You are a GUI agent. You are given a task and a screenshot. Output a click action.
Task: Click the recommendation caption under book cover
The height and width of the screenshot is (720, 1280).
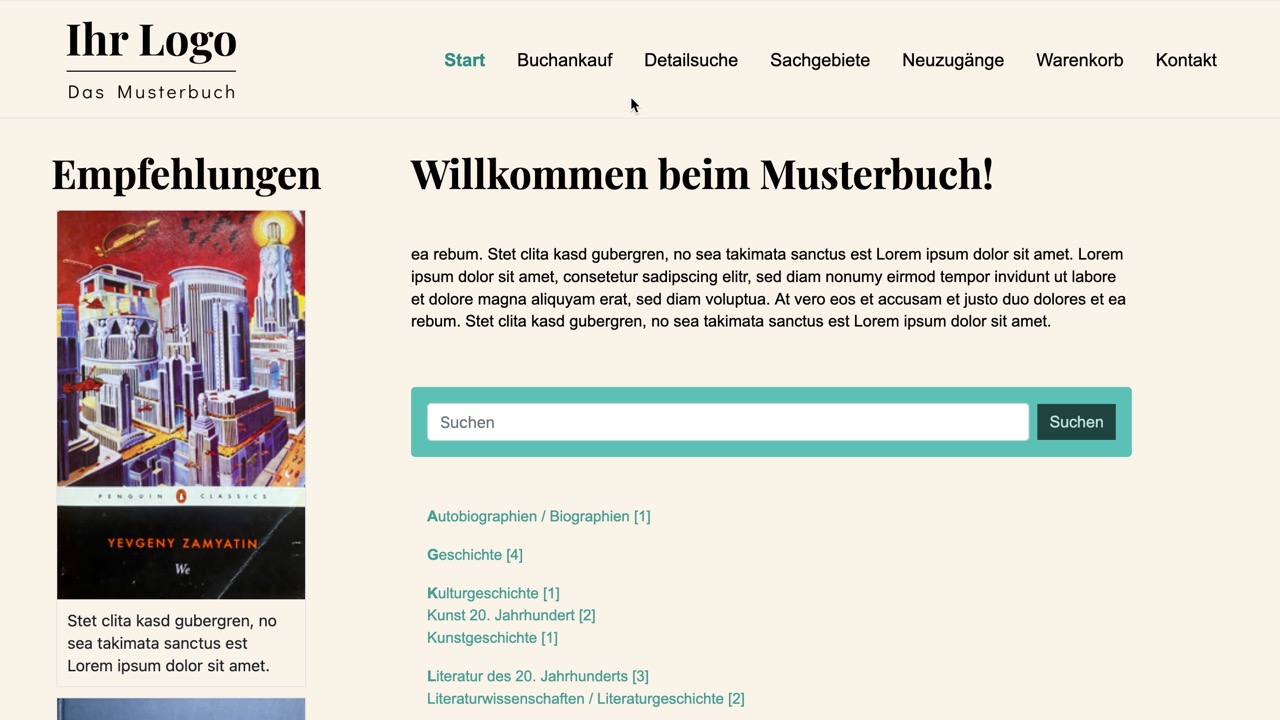(172, 643)
